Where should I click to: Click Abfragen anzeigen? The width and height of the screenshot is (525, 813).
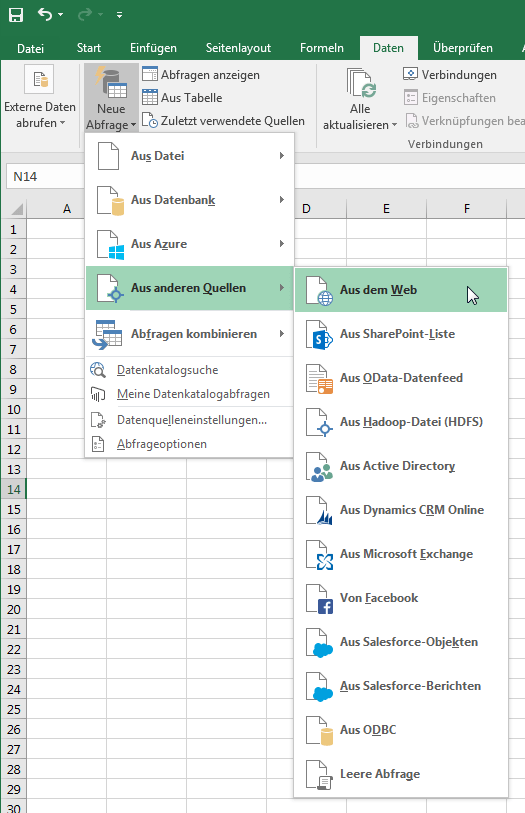tap(201, 75)
